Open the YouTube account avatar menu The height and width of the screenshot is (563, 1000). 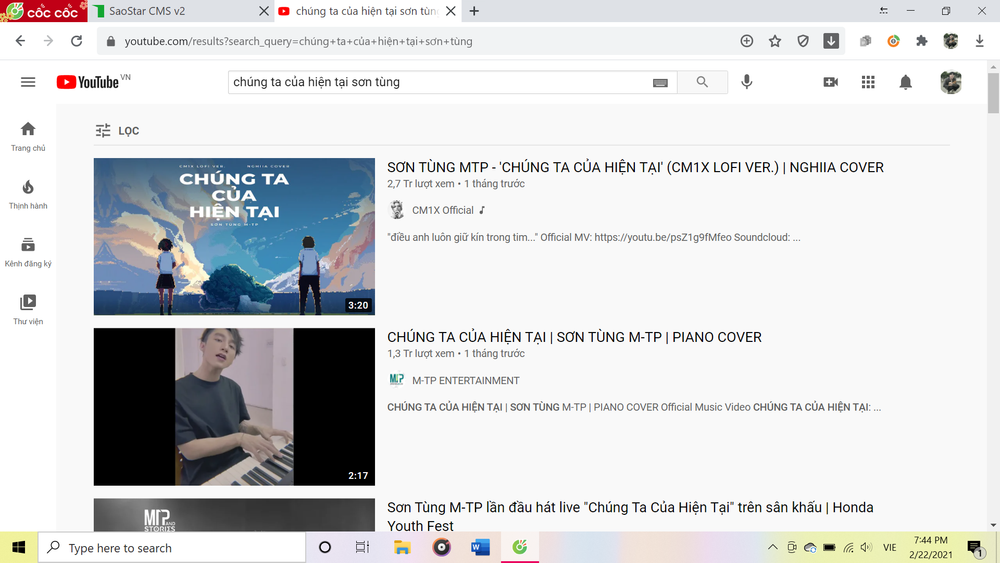point(951,82)
